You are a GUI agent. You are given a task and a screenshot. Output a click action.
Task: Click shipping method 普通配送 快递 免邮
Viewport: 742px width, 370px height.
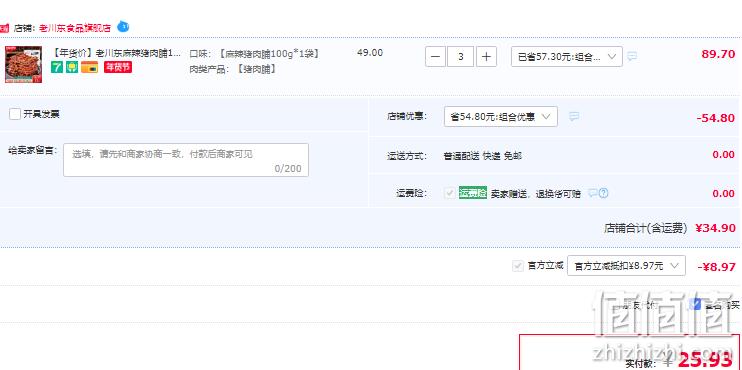[x=483, y=156]
